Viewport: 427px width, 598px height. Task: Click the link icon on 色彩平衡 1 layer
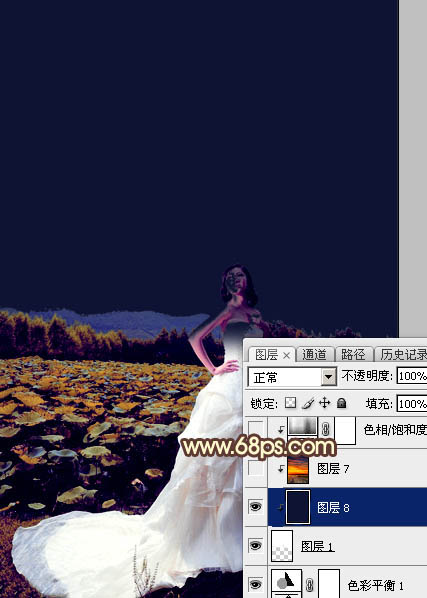310,584
